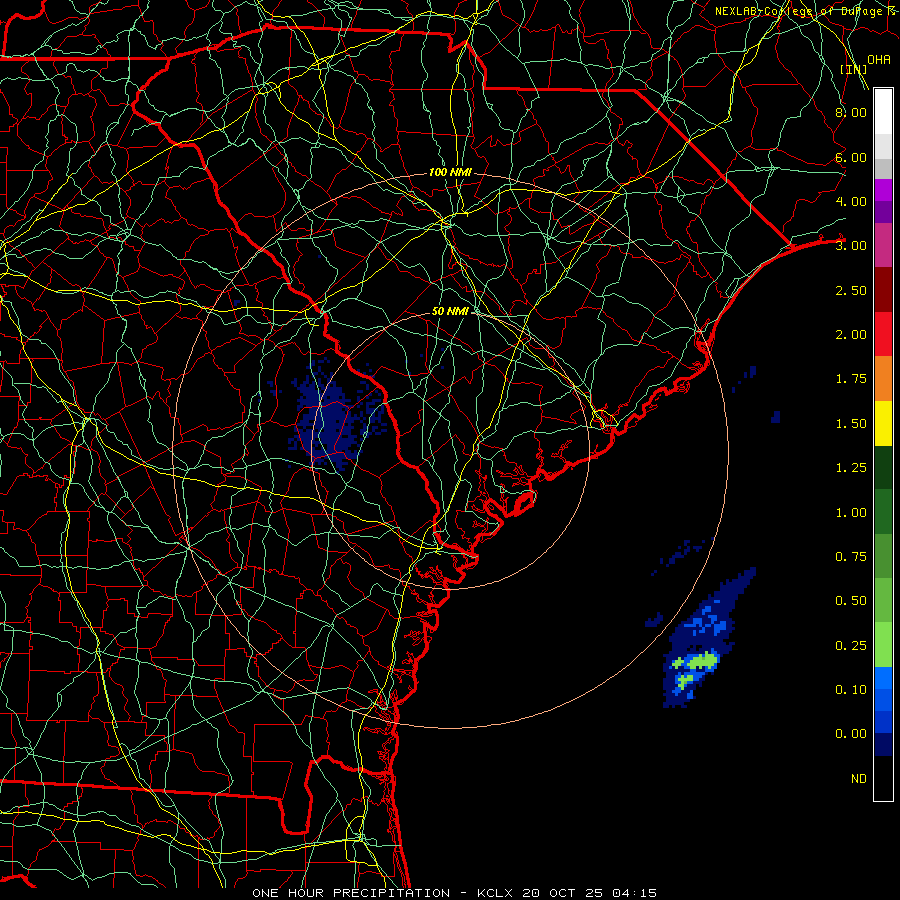The height and width of the screenshot is (900, 900).
Task: Click the 50 NMI range ring label
Action: point(450,311)
